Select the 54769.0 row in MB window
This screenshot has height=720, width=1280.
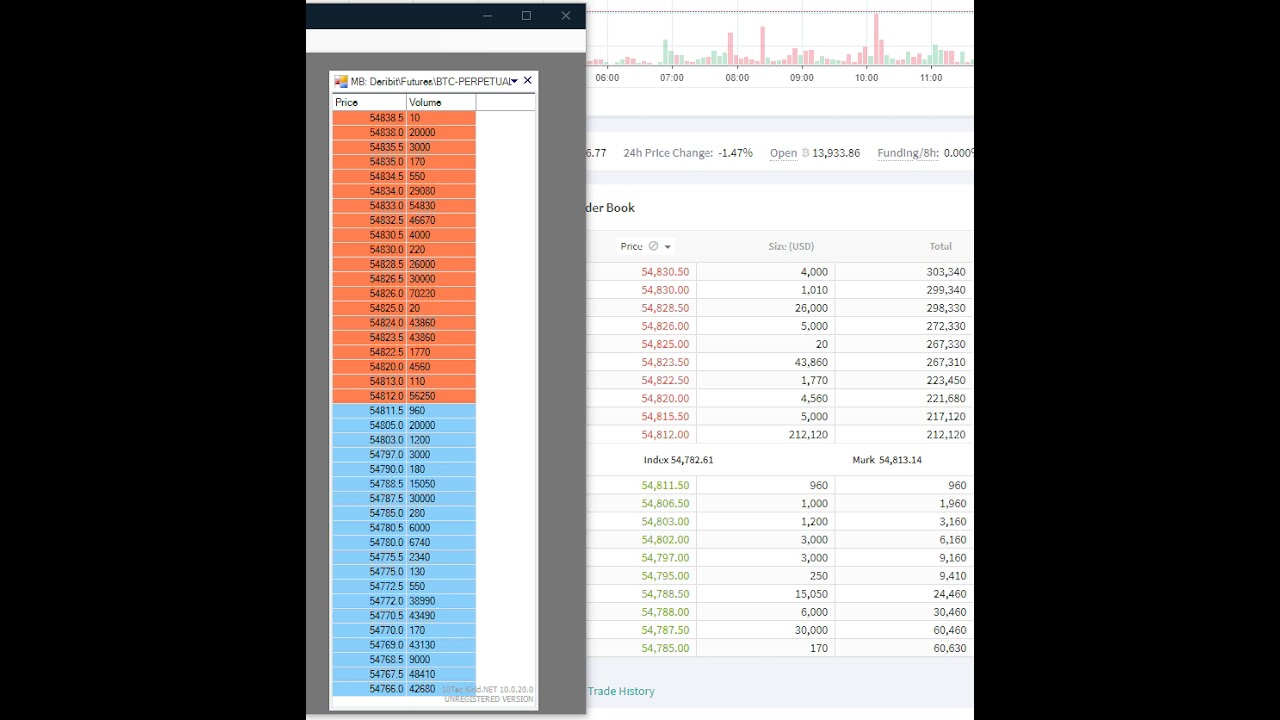tap(404, 645)
